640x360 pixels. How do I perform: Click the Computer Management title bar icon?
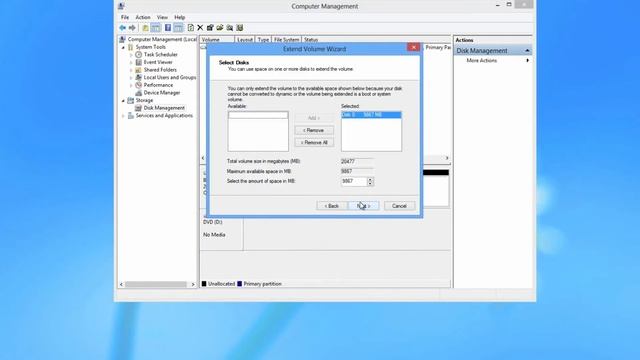pyautogui.click(x=121, y=6)
